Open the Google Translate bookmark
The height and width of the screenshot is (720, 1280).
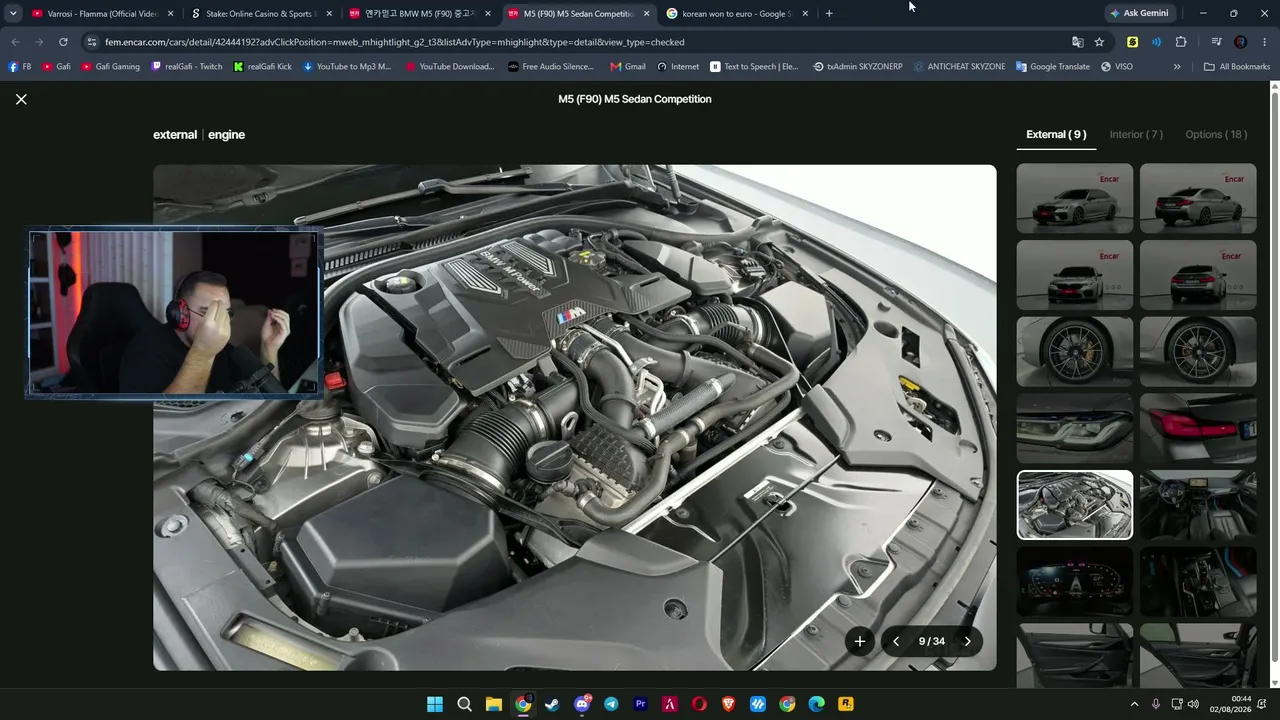1053,67
